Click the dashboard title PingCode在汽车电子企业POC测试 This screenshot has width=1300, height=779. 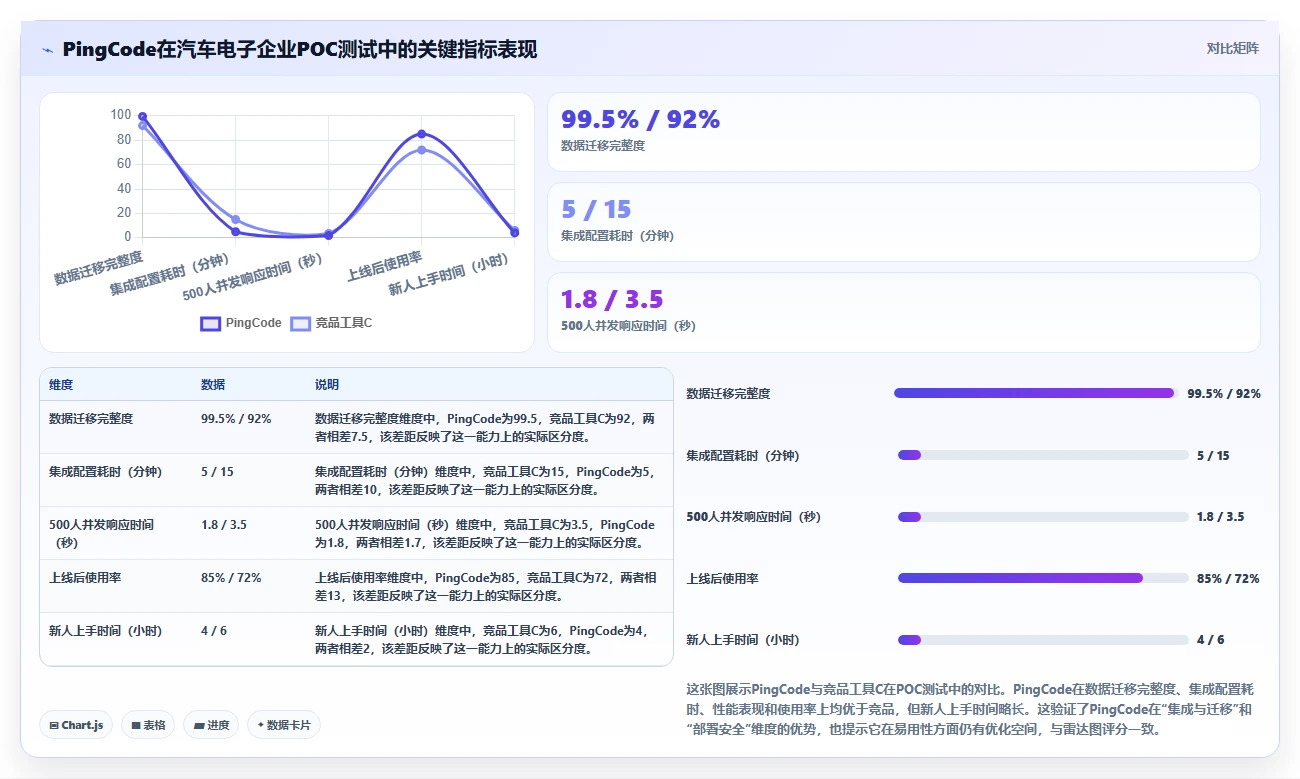300,49
